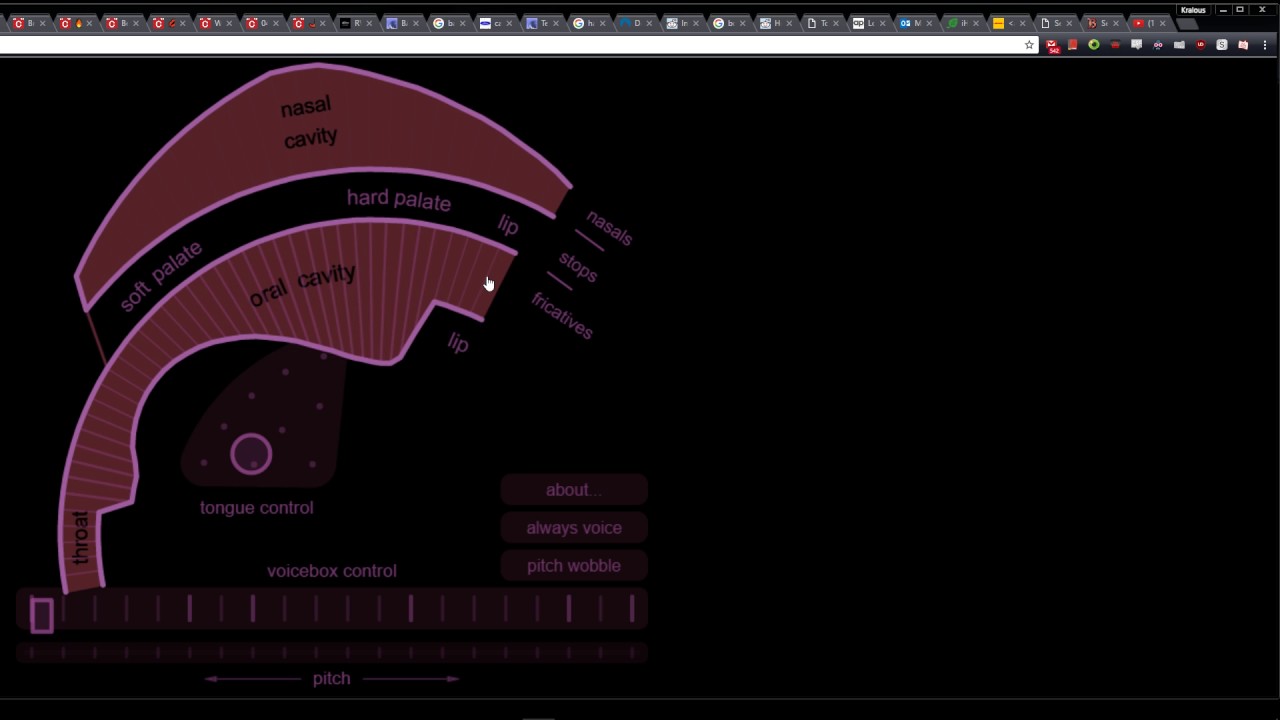Click the browser address bar
This screenshot has height=720, width=1280.
(510, 45)
